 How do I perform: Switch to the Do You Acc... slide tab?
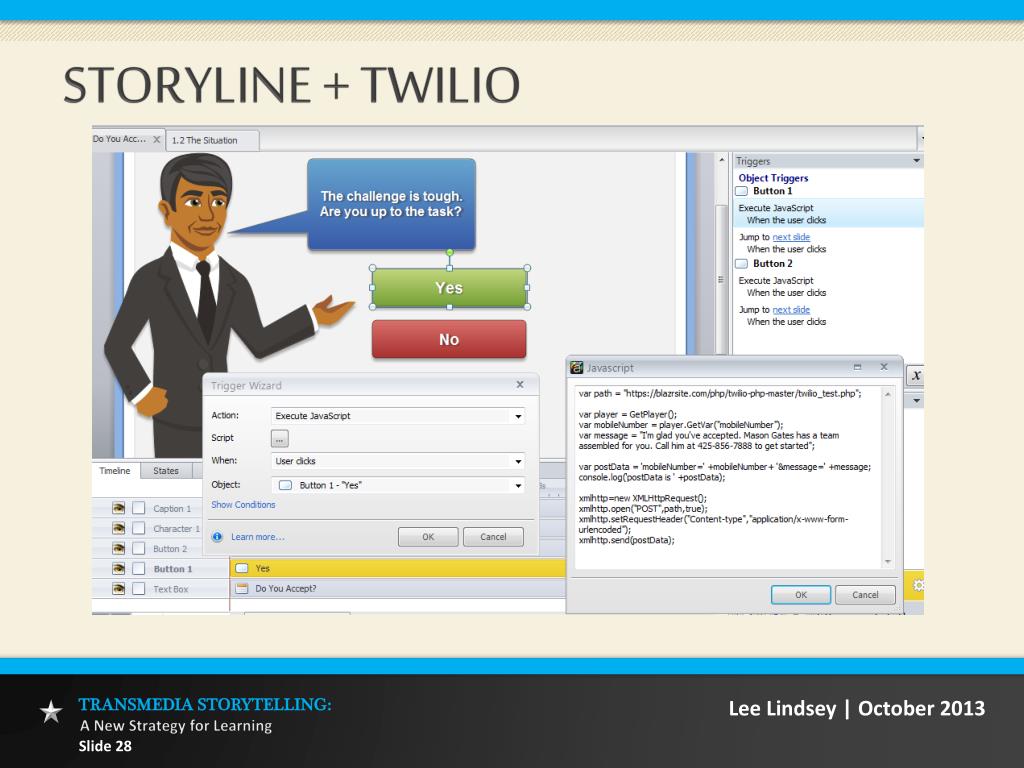[x=120, y=139]
